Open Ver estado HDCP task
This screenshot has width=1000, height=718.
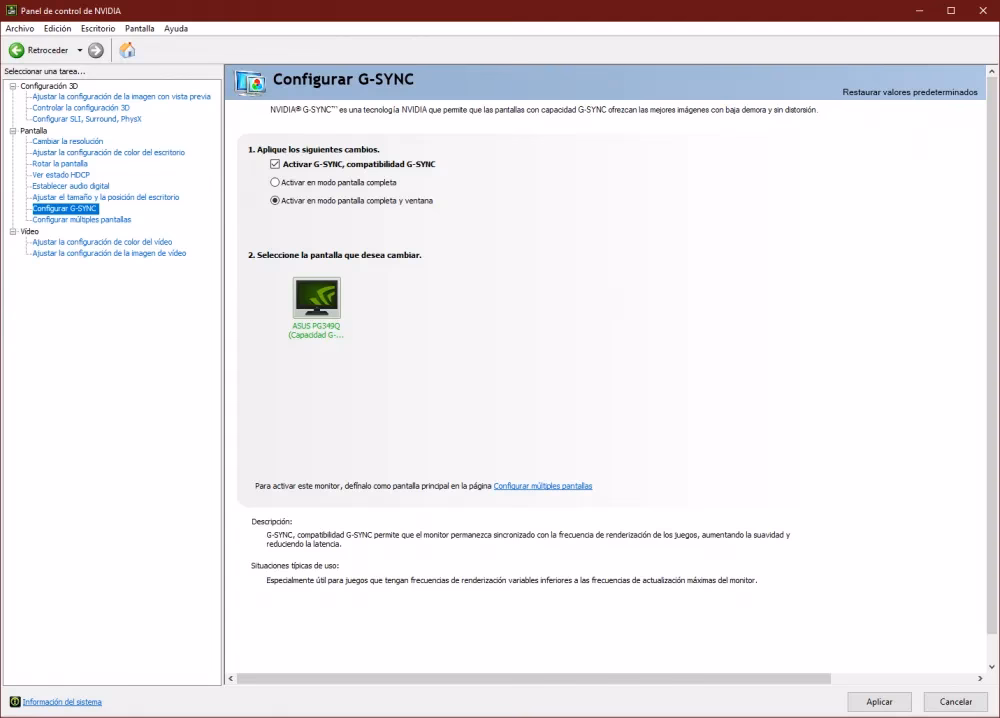pos(61,175)
